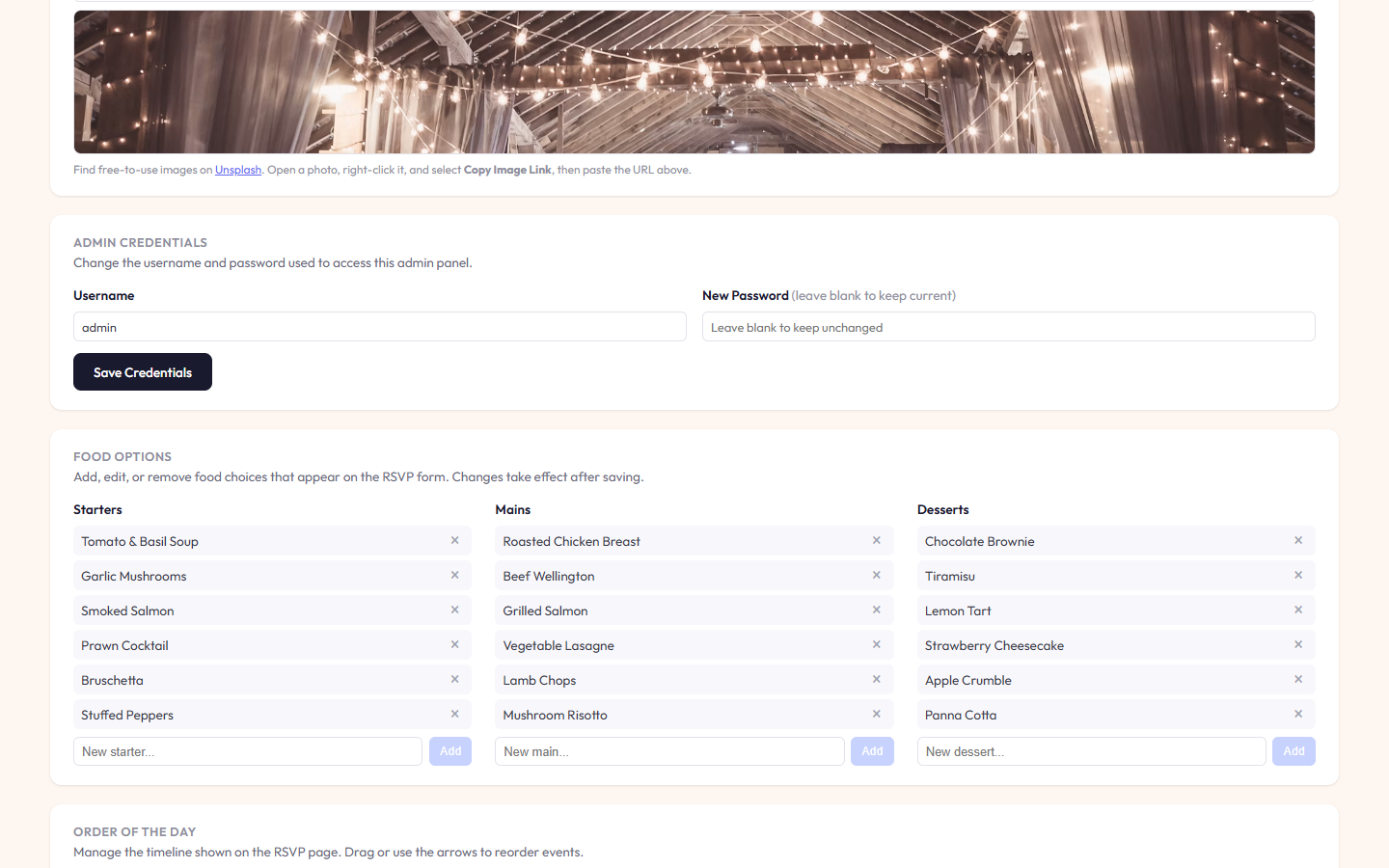Remove Tomato & Basil Soup starter
Screen dimensions: 1389x868
point(454,540)
